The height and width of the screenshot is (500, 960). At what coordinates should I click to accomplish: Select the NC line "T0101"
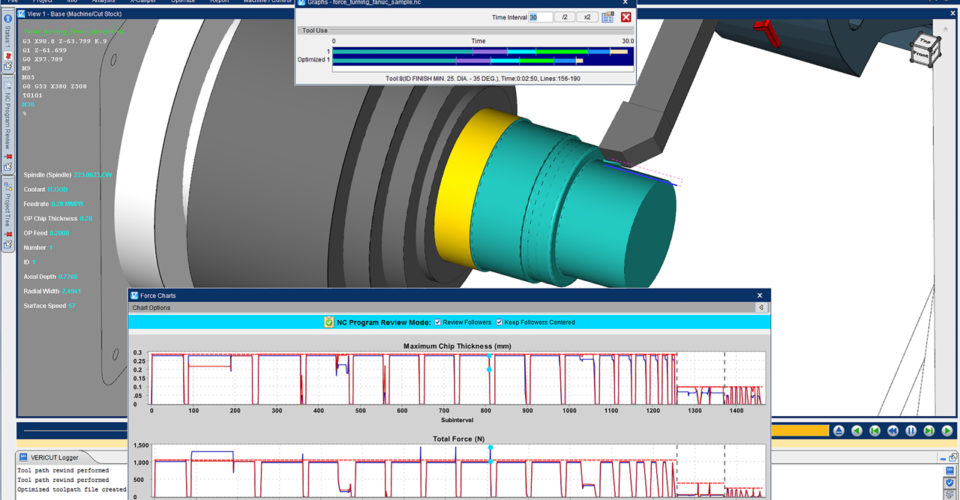pos(32,95)
